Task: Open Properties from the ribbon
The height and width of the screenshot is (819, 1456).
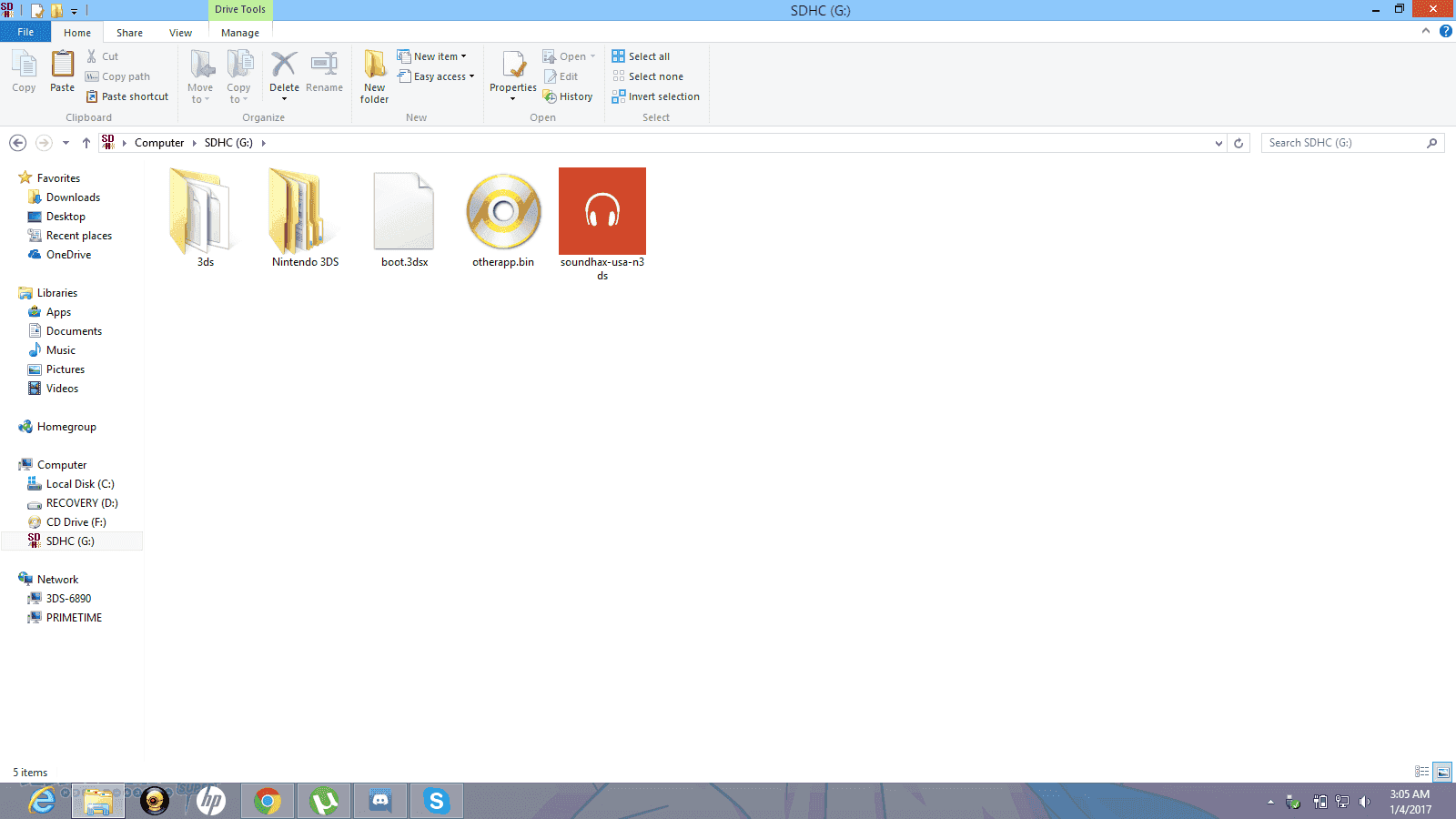Action: click(513, 76)
